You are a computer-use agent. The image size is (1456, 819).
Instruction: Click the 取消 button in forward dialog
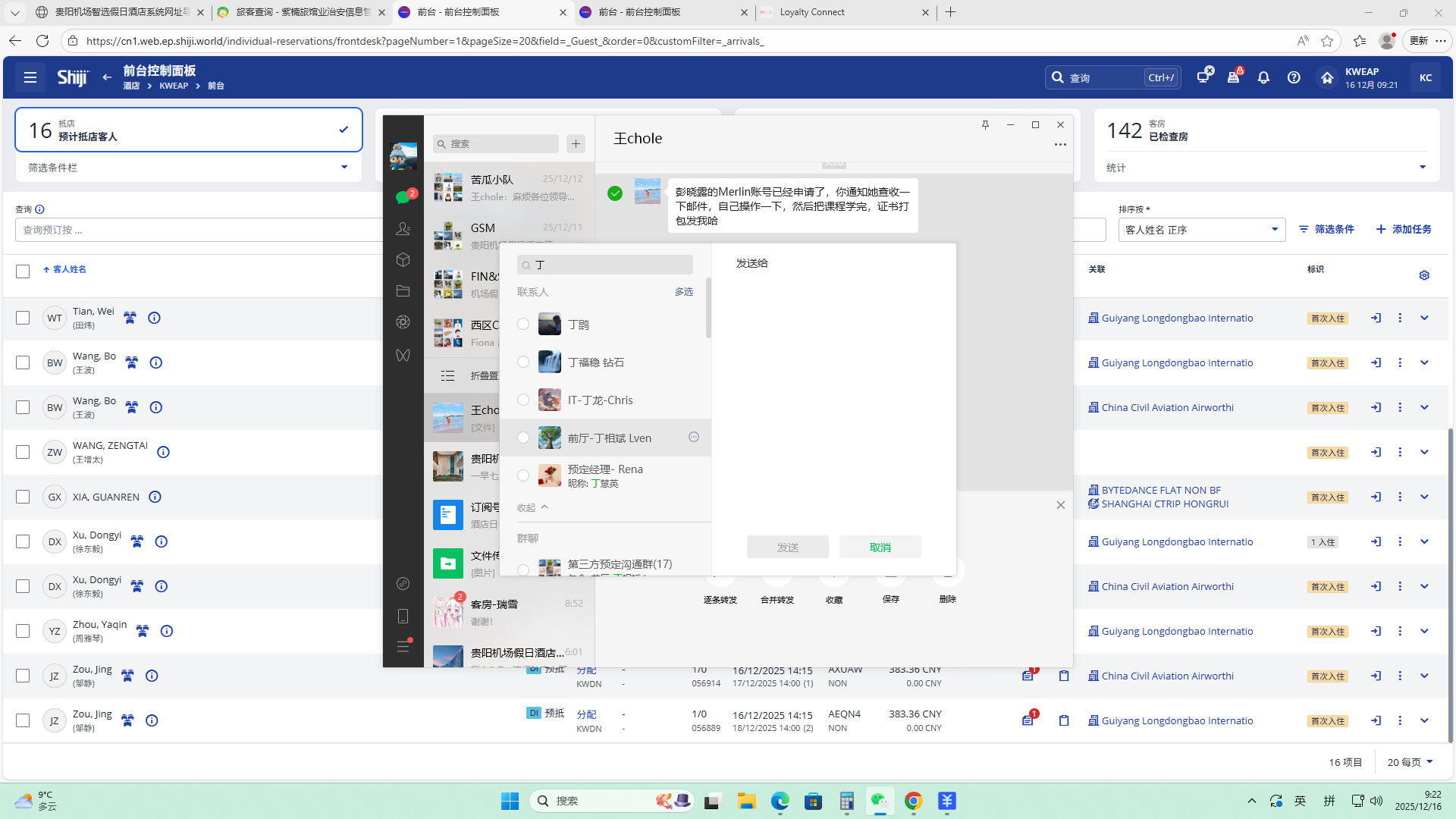pyautogui.click(x=880, y=548)
